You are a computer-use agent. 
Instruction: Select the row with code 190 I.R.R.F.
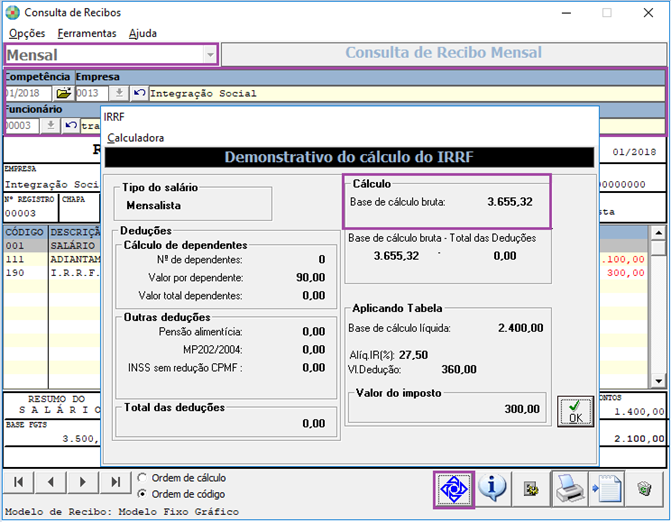tap(53, 273)
